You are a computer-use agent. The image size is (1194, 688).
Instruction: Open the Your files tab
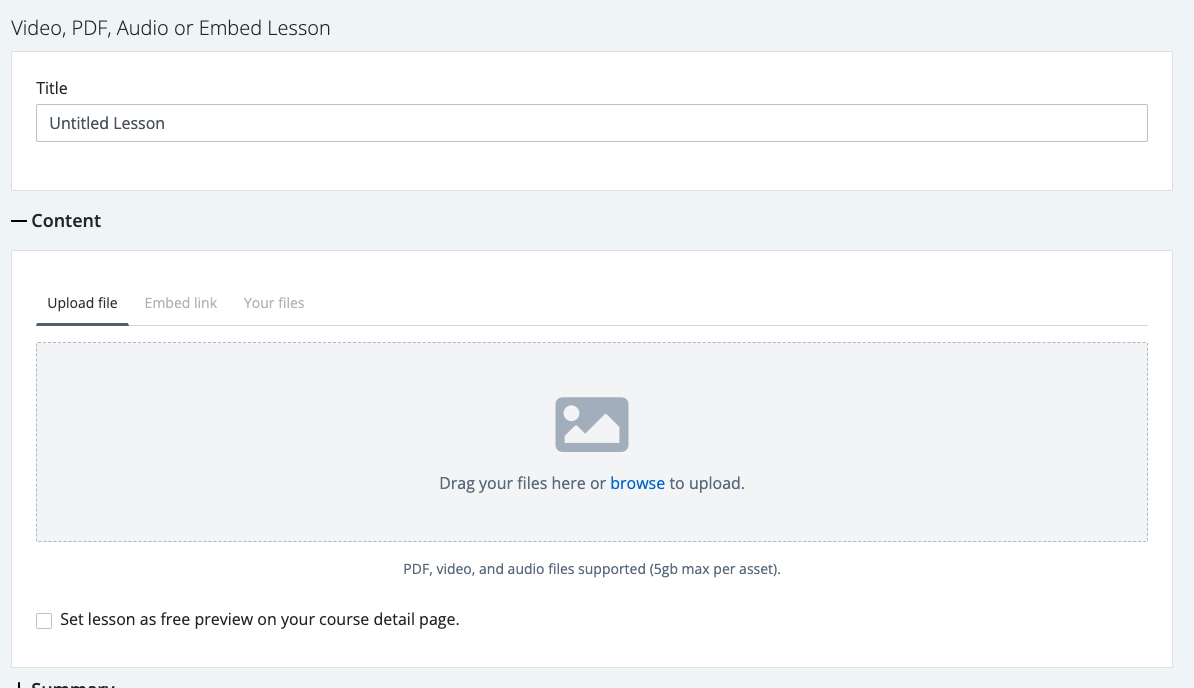tap(274, 302)
